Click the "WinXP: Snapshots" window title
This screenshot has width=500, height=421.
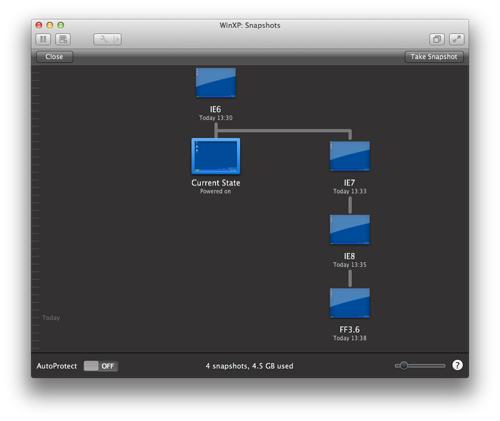[250, 25]
